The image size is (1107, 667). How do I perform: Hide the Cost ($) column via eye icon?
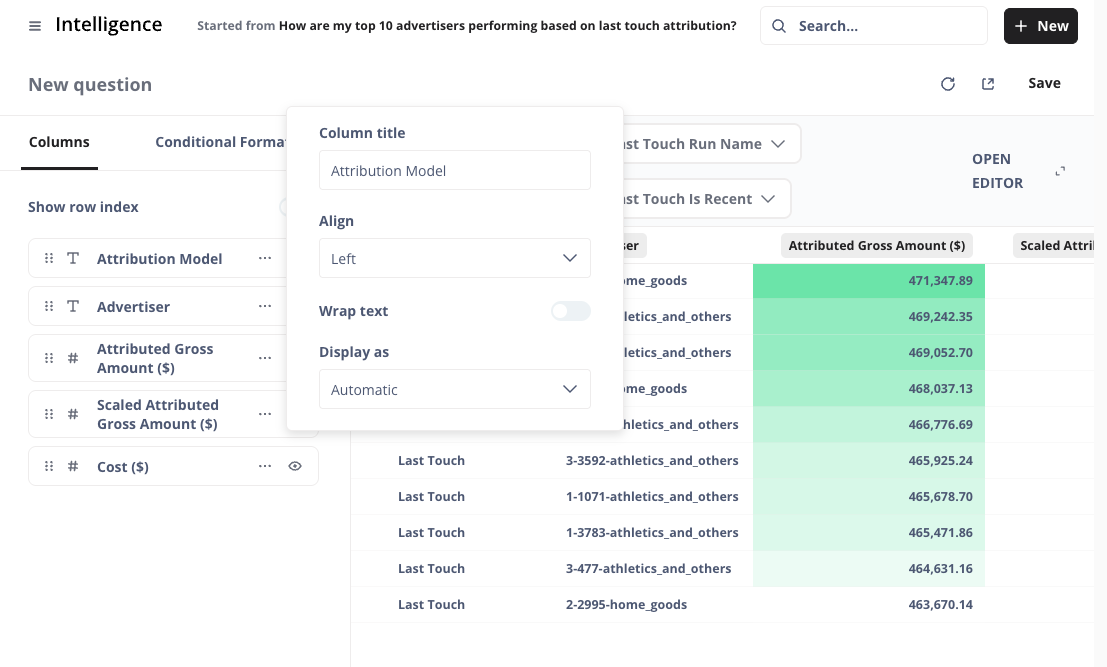pos(295,466)
